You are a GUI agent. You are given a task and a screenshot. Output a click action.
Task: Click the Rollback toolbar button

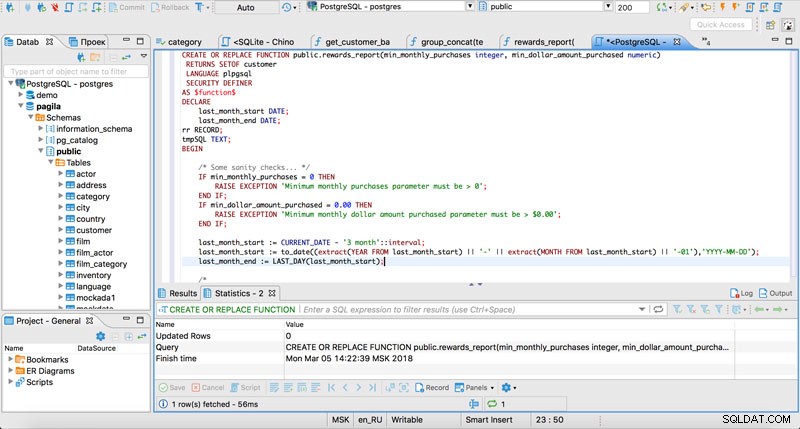click(170, 7)
